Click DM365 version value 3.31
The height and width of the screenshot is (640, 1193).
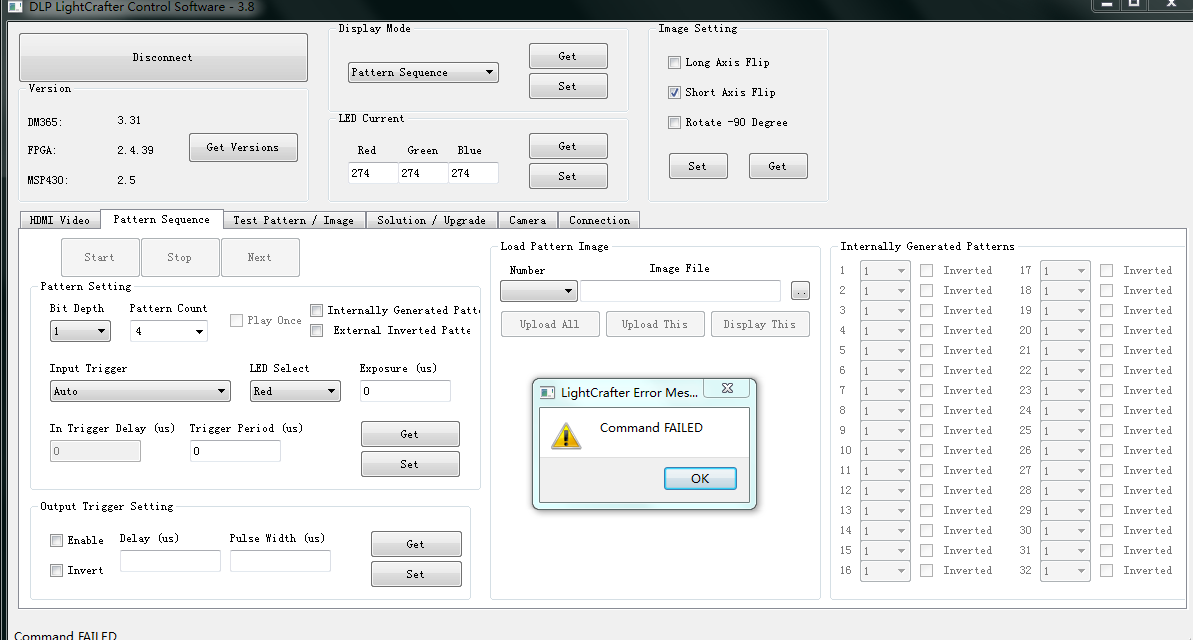click(x=129, y=120)
